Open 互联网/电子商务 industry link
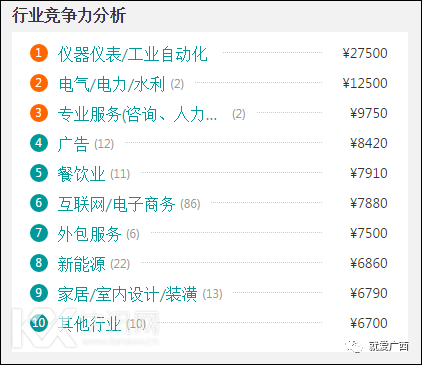Viewport: 422px width, 365px height. pyautogui.click(x=116, y=204)
